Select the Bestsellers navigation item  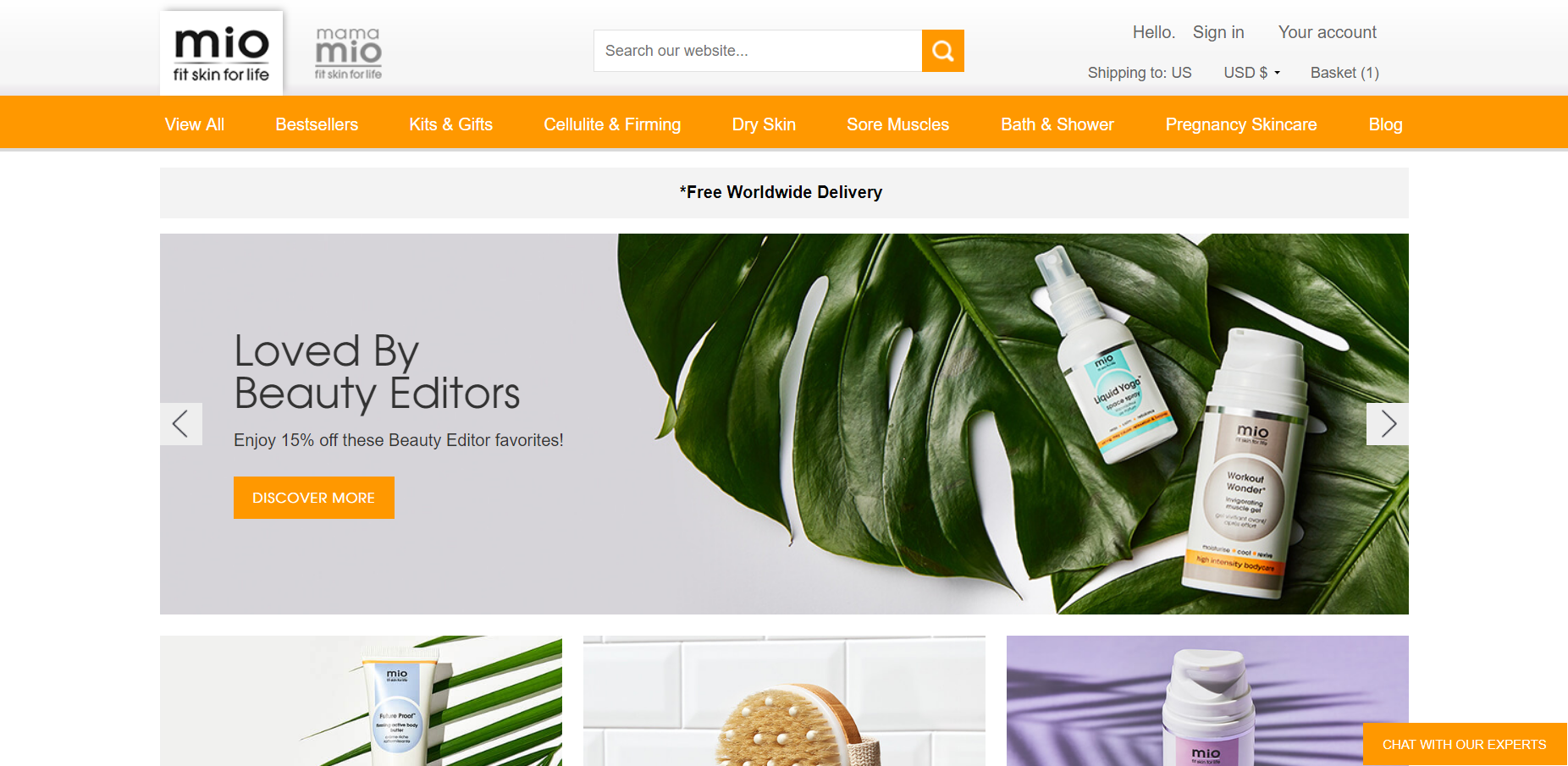[x=317, y=124]
